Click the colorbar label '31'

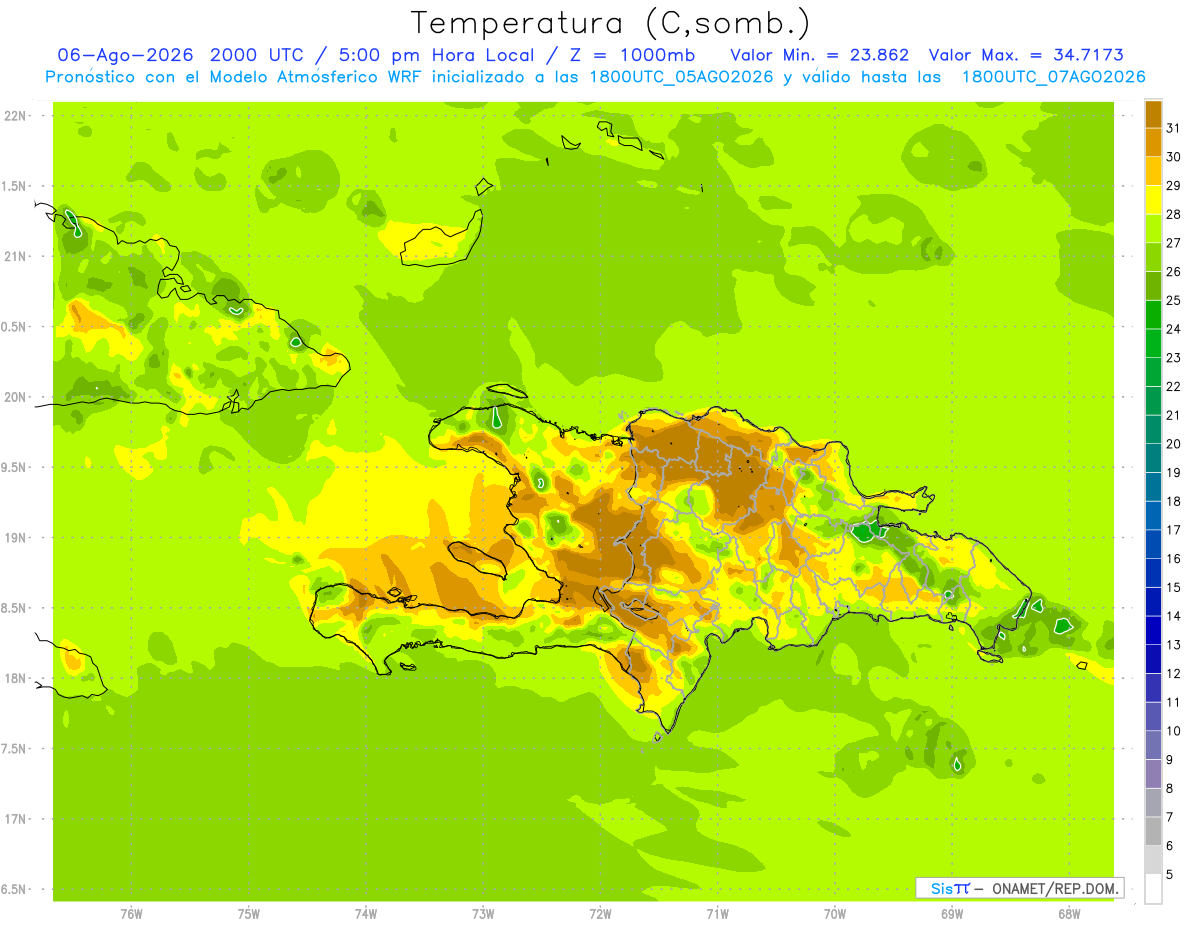click(x=1174, y=128)
